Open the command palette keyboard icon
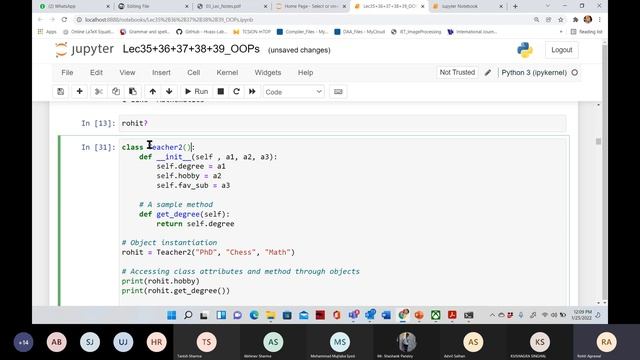Image resolution: width=640 pixels, height=360 pixels. [338, 91]
